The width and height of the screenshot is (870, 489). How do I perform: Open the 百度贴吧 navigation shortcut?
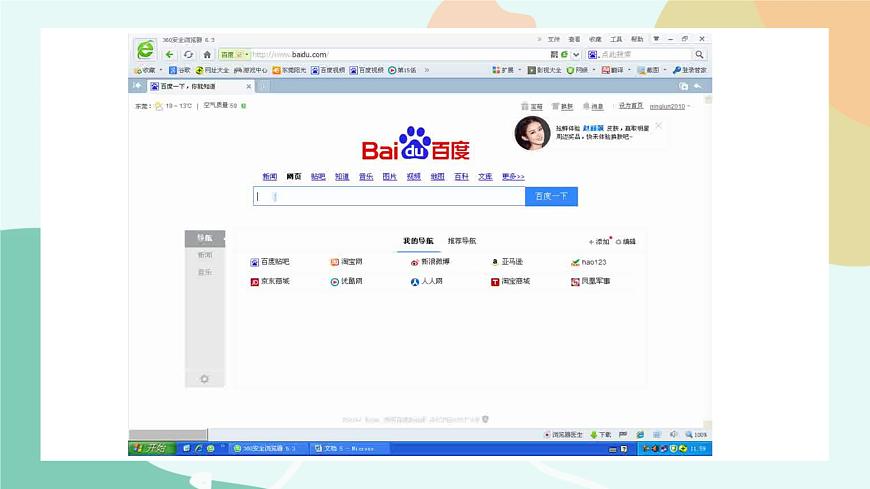(270, 261)
